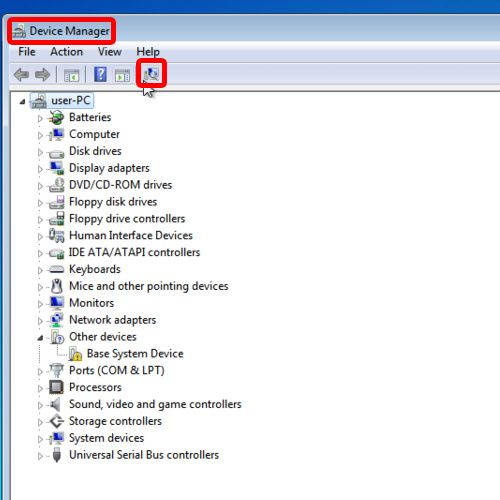The height and width of the screenshot is (500, 500).
Task: Click the Show/Hide action pane icon
Action: [122, 75]
